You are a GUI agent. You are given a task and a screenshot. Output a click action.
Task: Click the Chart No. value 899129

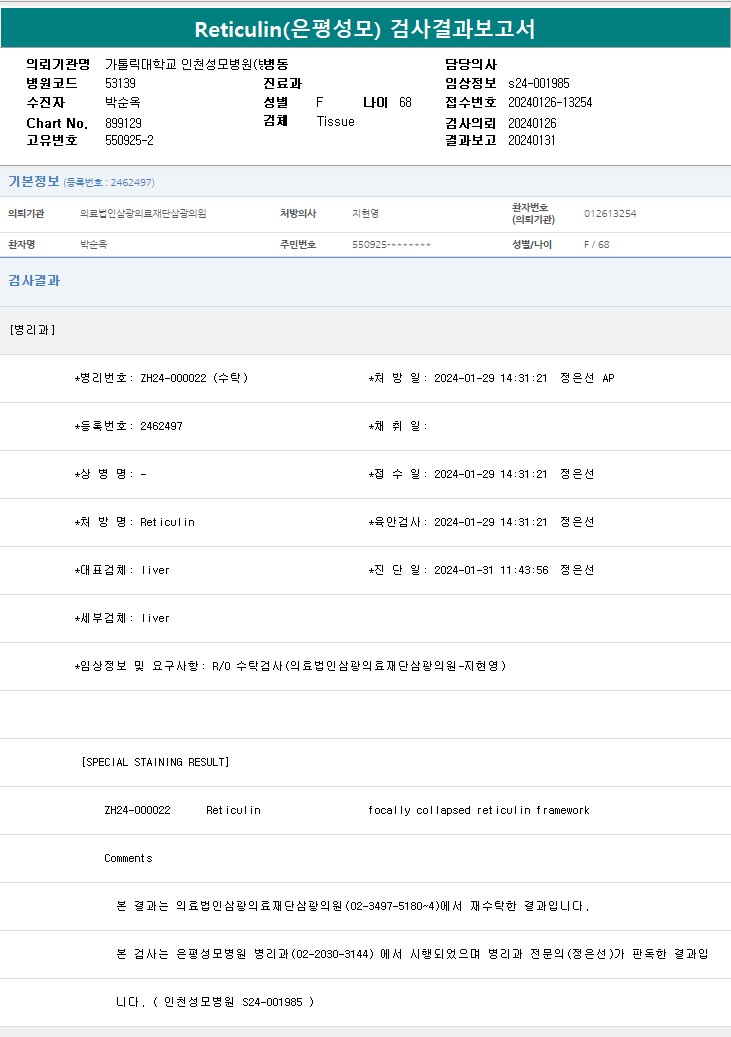point(123,123)
